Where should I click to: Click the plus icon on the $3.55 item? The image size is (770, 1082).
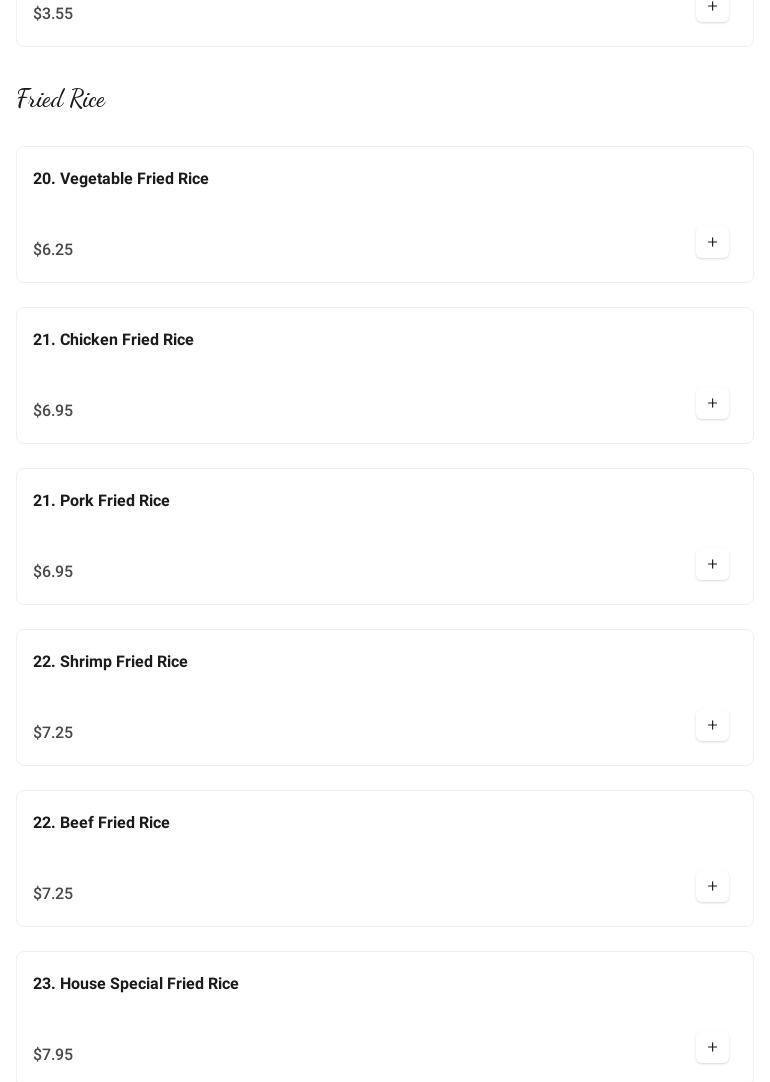[712, 7]
